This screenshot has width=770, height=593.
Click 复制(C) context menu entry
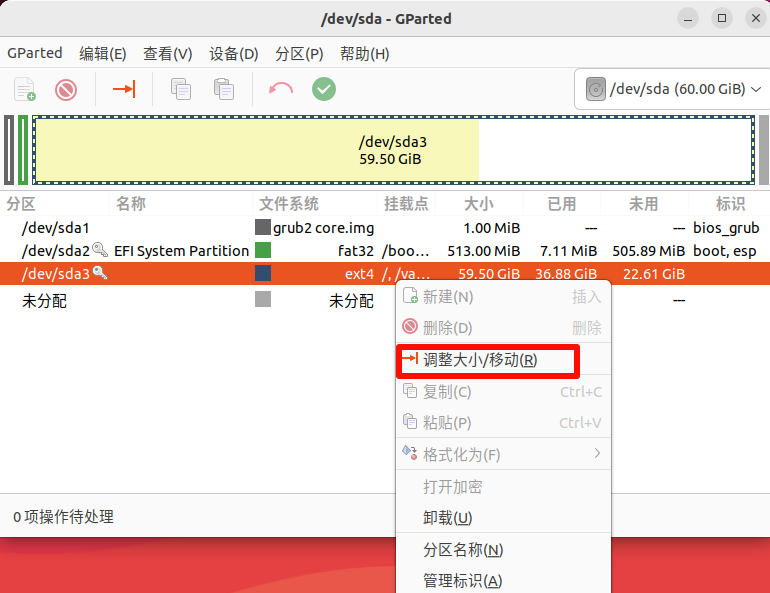click(x=503, y=392)
